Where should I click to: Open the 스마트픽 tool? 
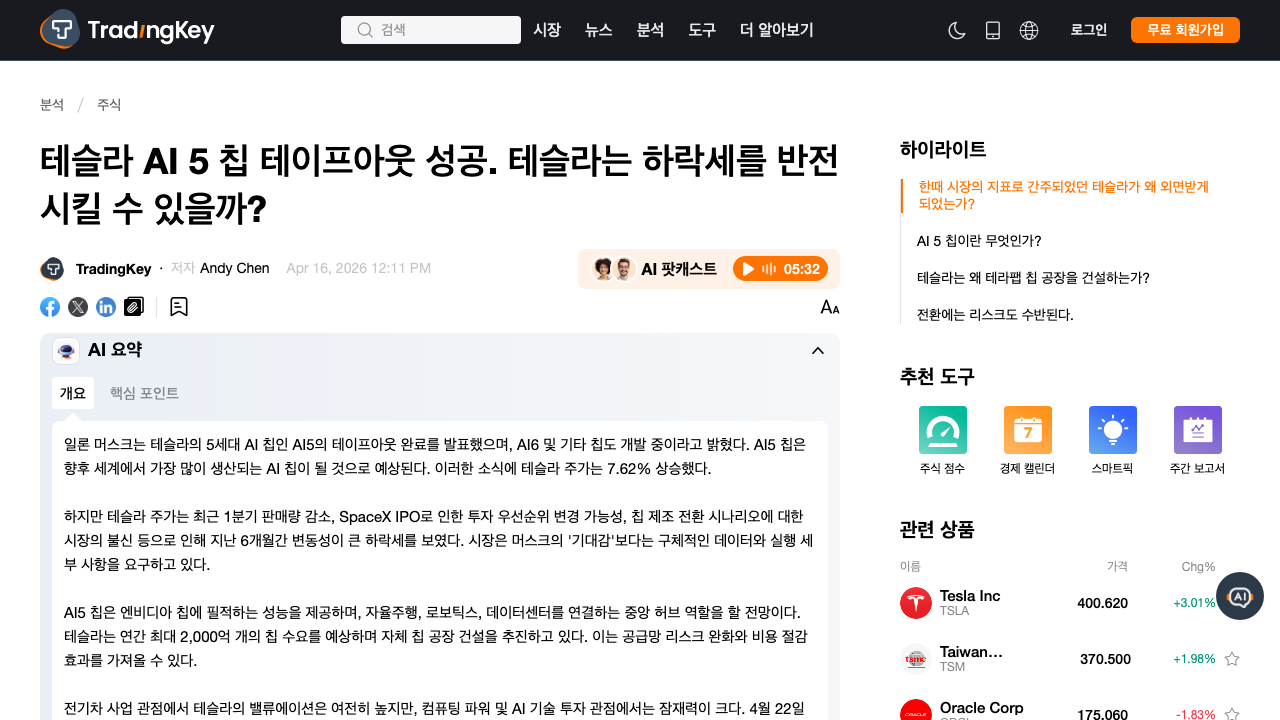pyautogui.click(x=1113, y=441)
